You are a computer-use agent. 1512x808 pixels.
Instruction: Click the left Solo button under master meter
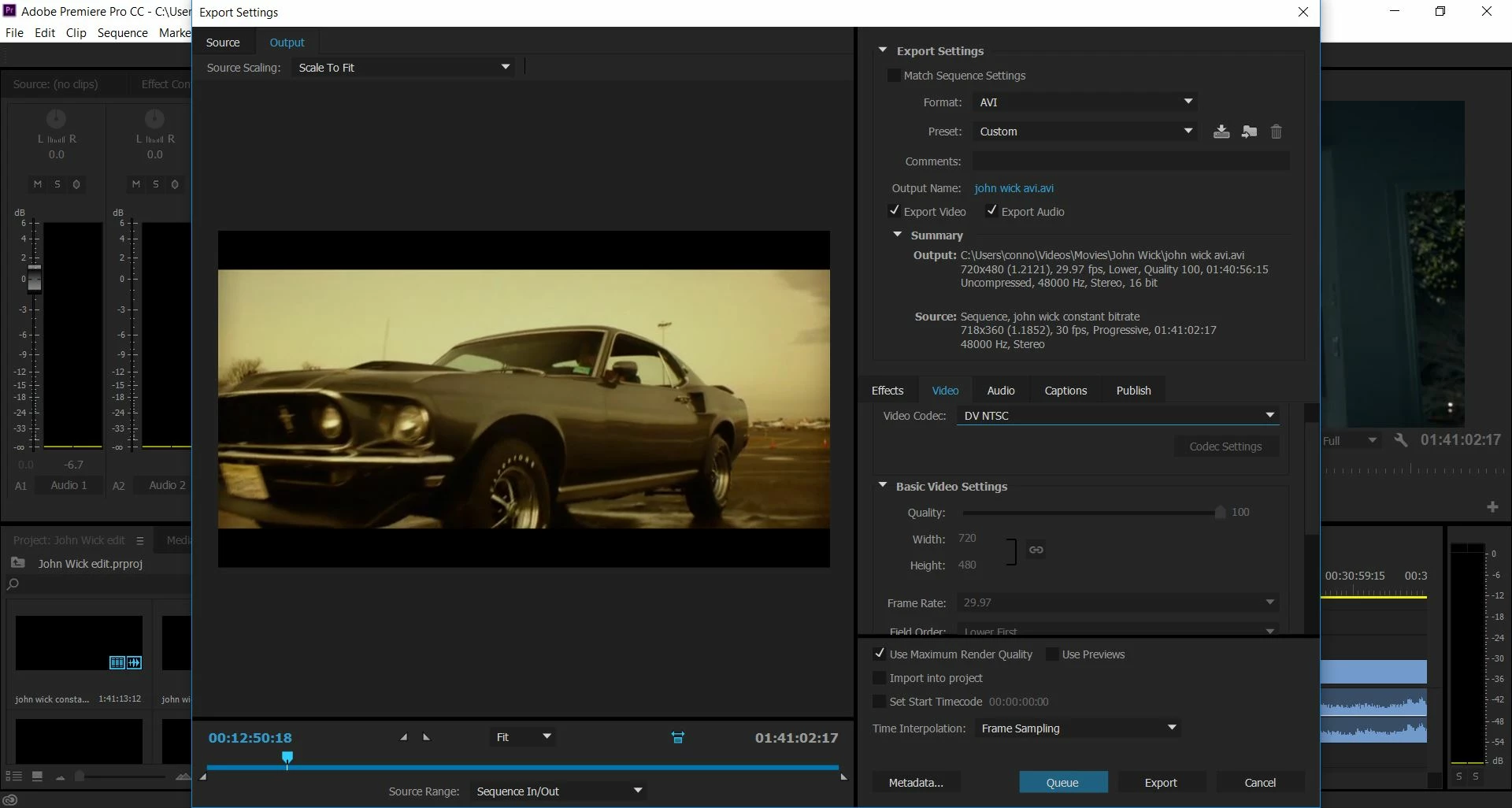pos(1458,776)
